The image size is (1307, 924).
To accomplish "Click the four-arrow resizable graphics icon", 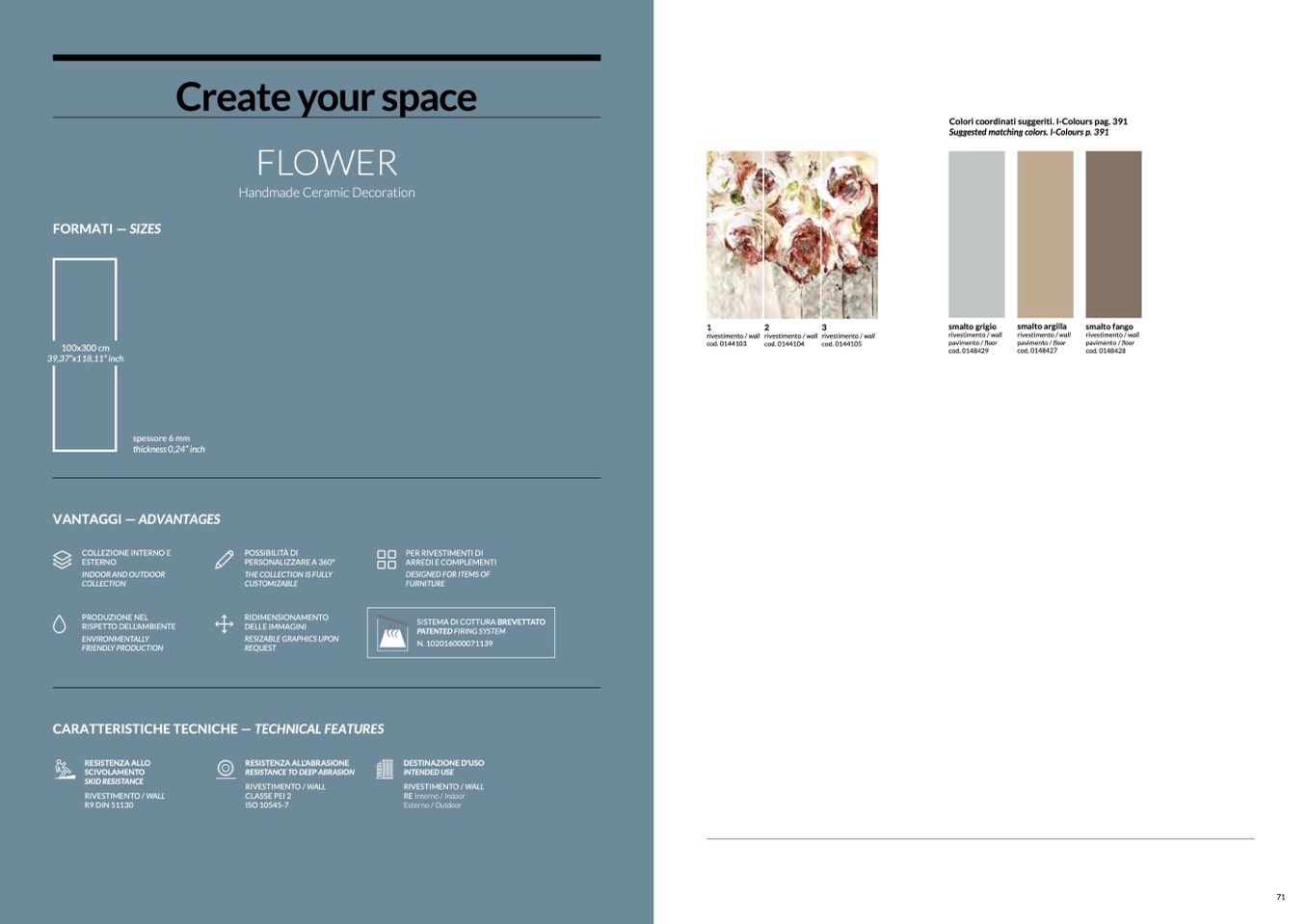I will click(224, 624).
